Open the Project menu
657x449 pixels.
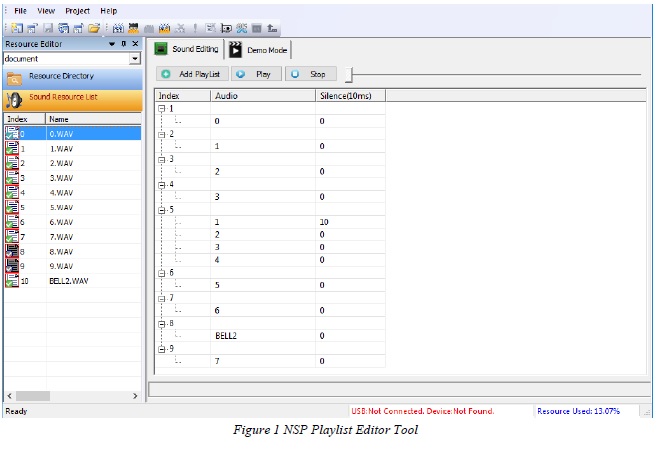click(77, 10)
